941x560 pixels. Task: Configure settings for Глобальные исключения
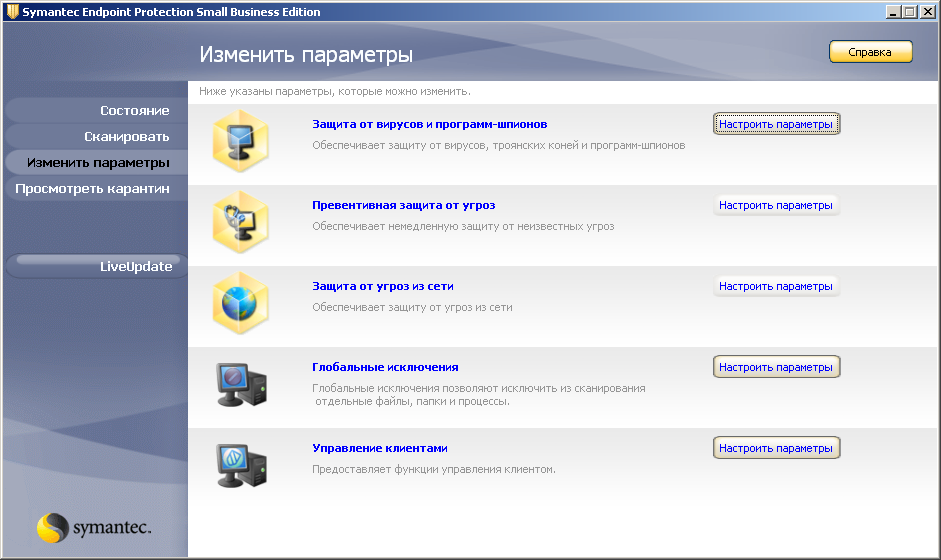click(x=776, y=367)
